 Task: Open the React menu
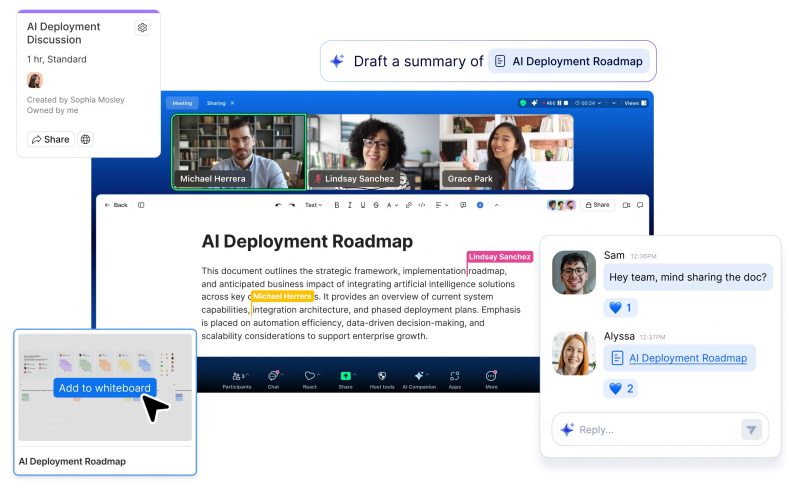310,379
